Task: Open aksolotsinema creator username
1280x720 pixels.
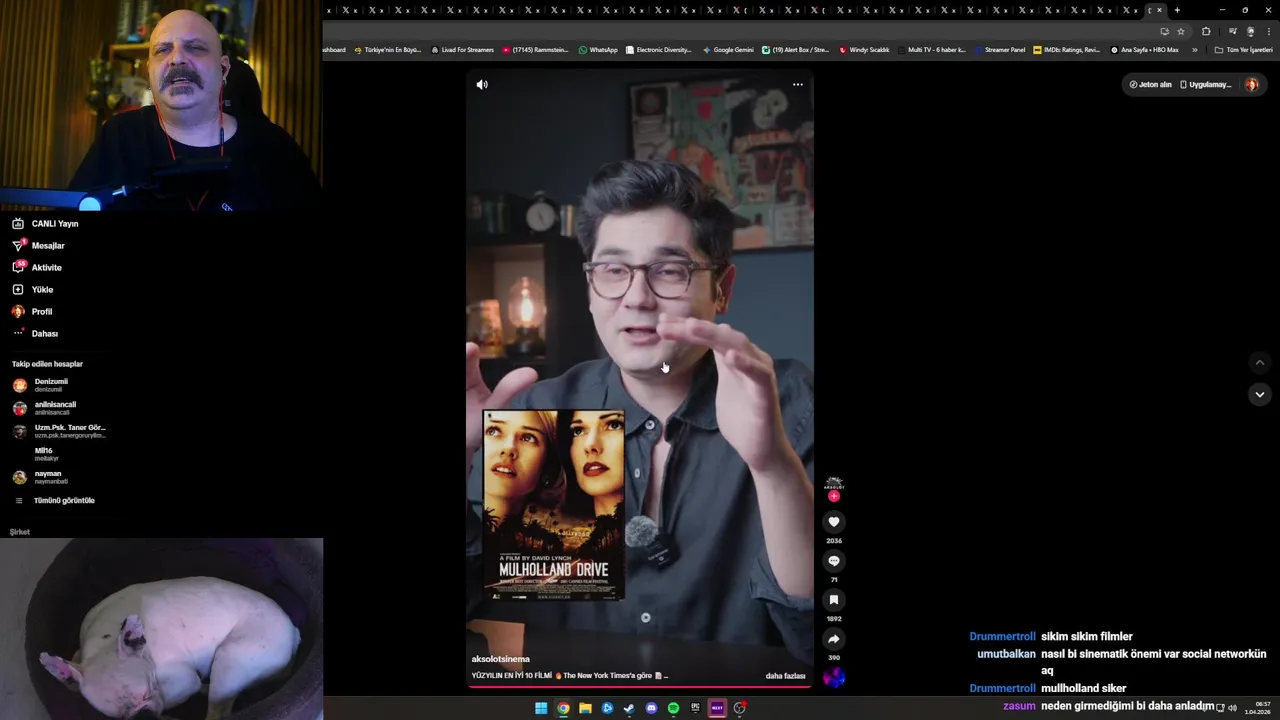Action: point(501,659)
